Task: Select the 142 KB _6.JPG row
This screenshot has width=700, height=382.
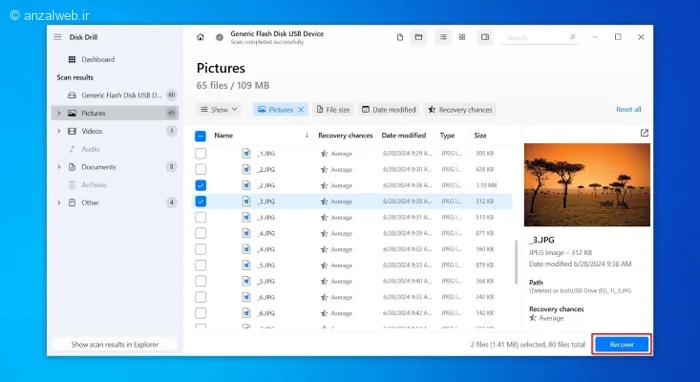Action: coord(353,313)
